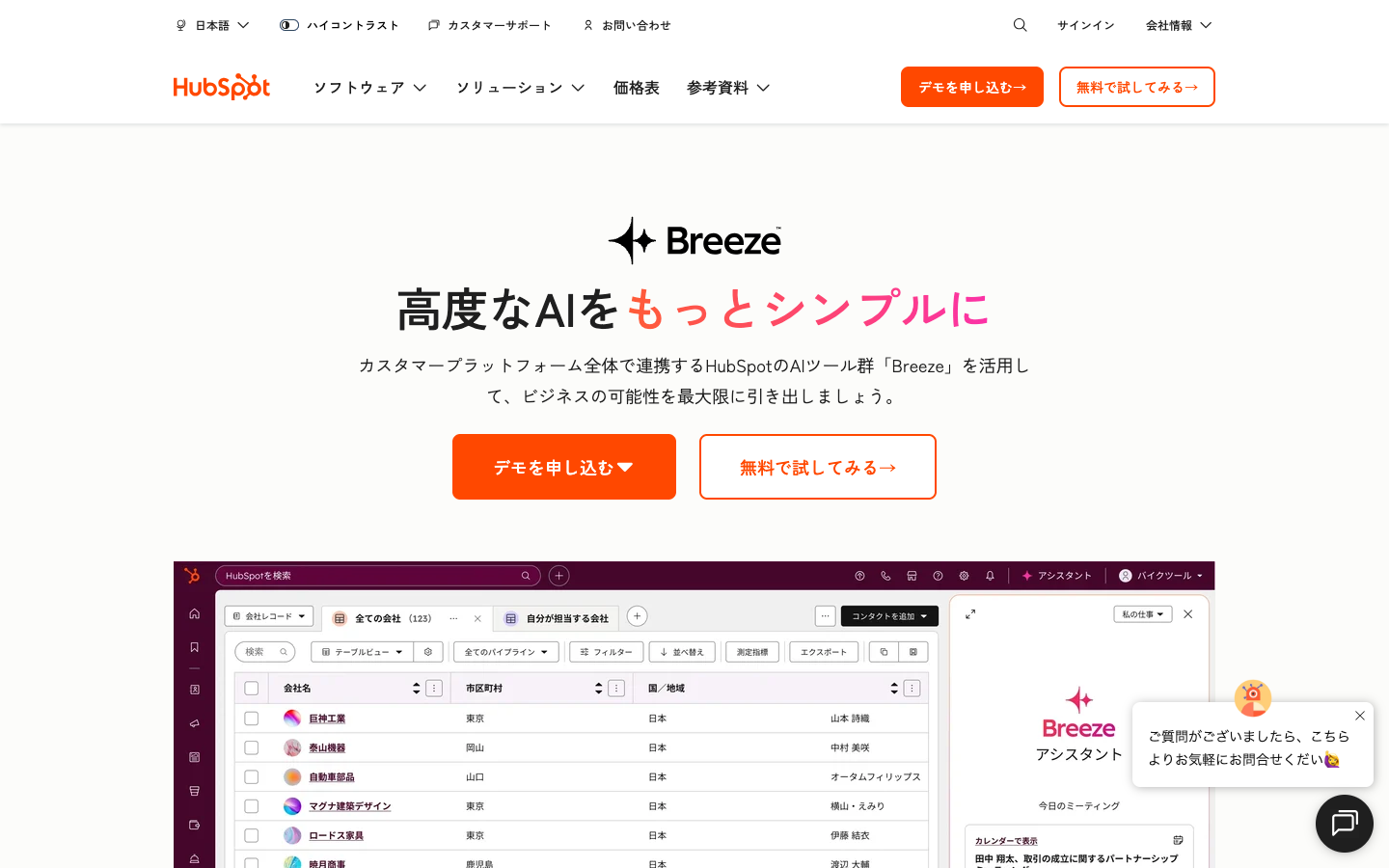Click the settings gear icon in preview toolbar

click(x=964, y=576)
